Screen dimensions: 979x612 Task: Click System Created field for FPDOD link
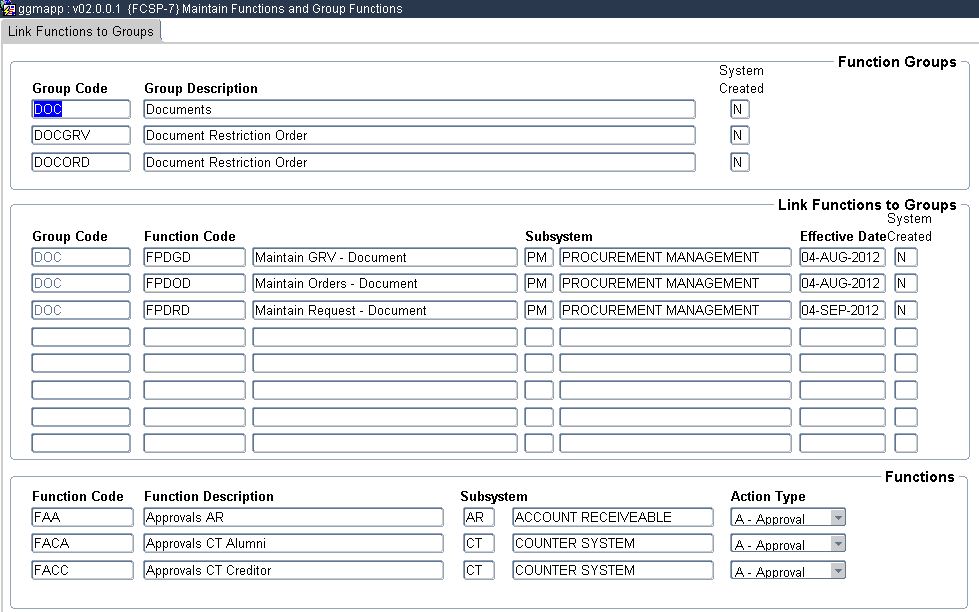pyautogui.click(x=905, y=284)
